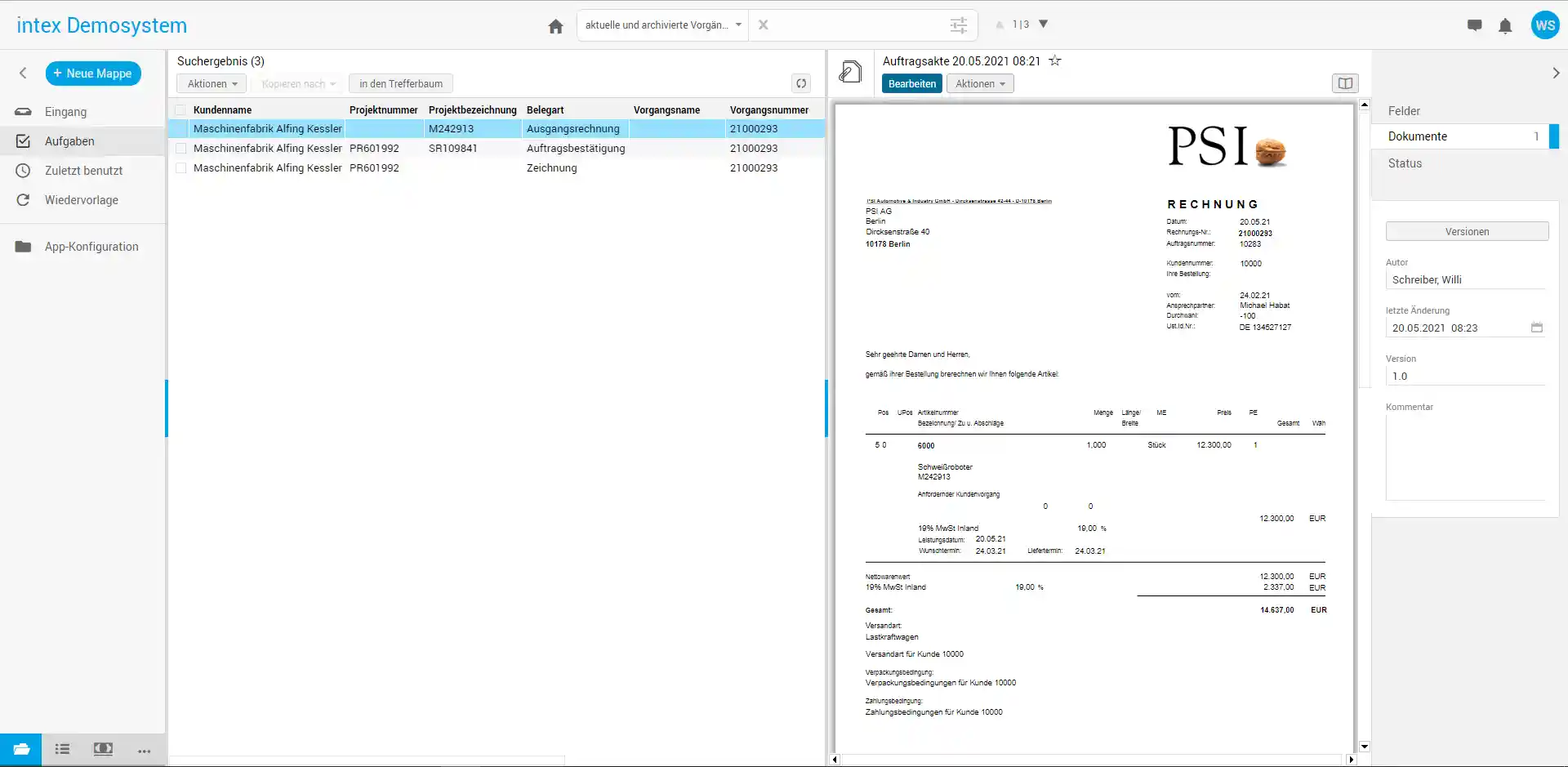
Task: Open the search scope dropdown
Action: (662, 25)
